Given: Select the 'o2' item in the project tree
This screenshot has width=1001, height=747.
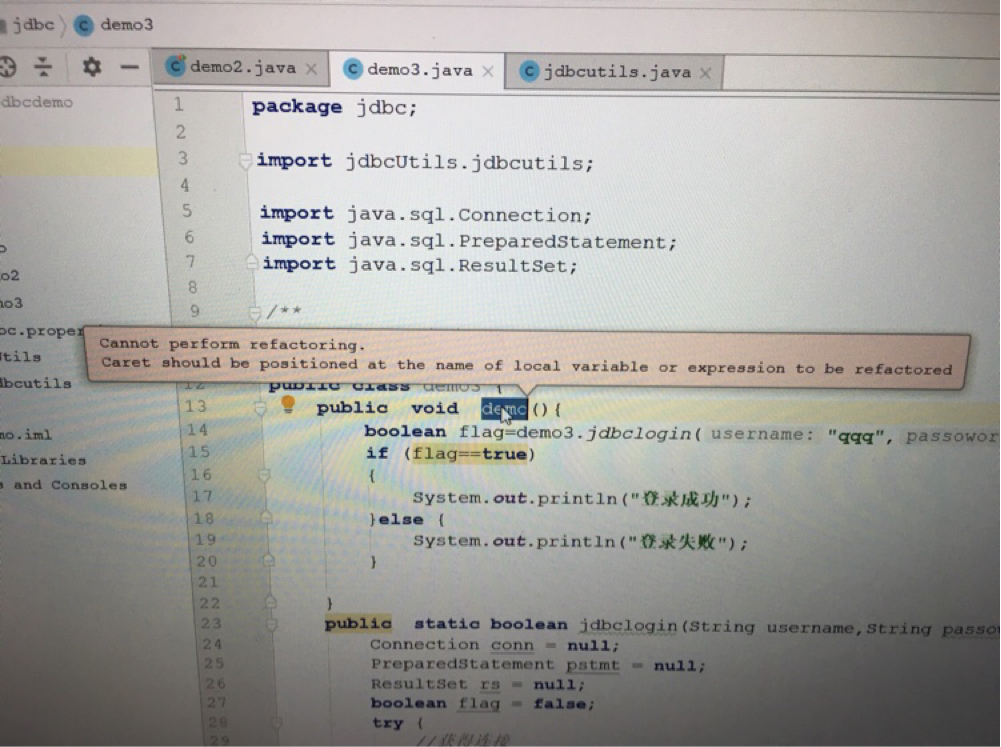Looking at the screenshot, I should (x=10, y=276).
